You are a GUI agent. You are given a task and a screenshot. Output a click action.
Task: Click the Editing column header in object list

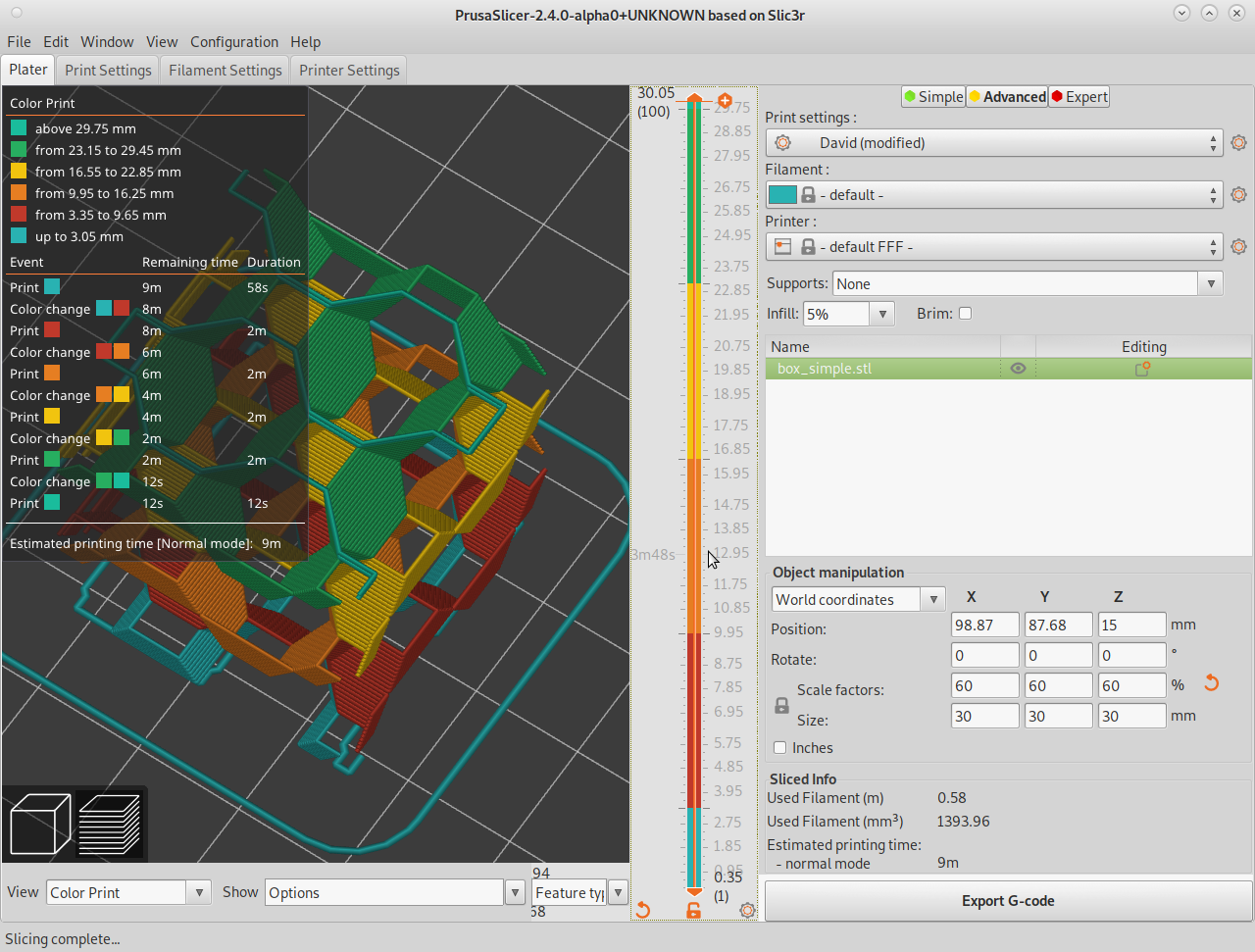(1143, 346)
